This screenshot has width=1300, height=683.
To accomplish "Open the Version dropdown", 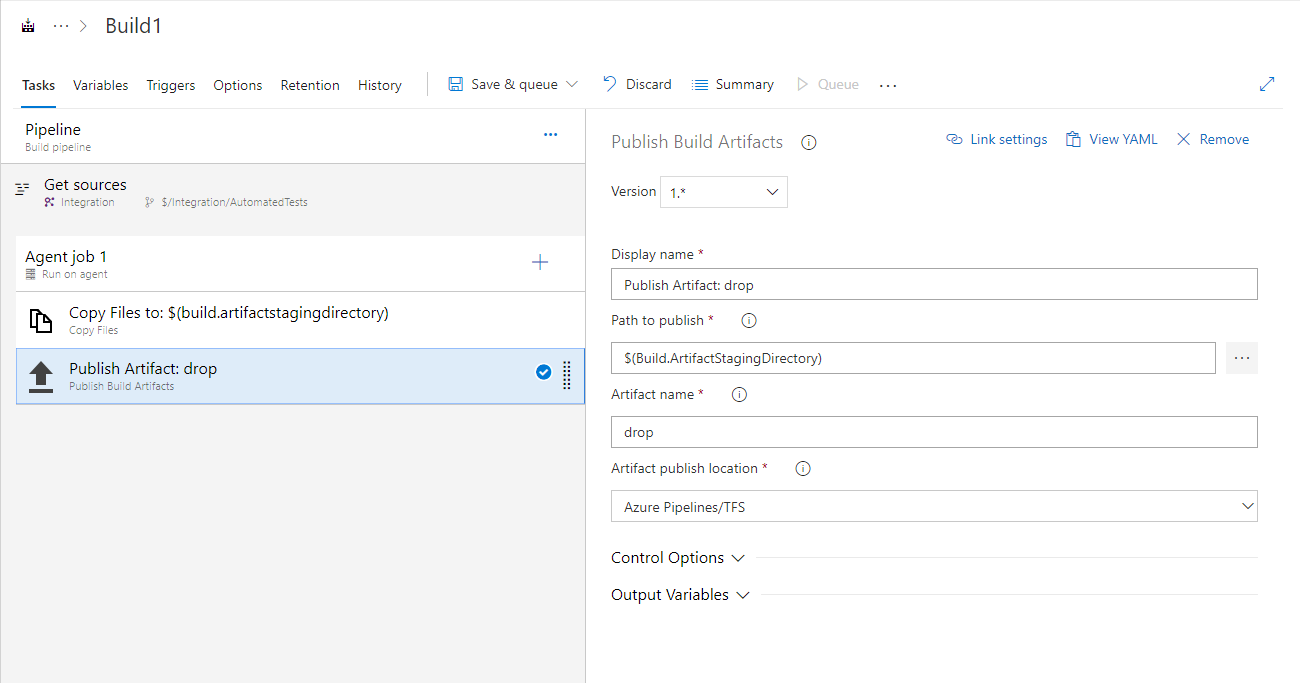I will click(723, 191).
